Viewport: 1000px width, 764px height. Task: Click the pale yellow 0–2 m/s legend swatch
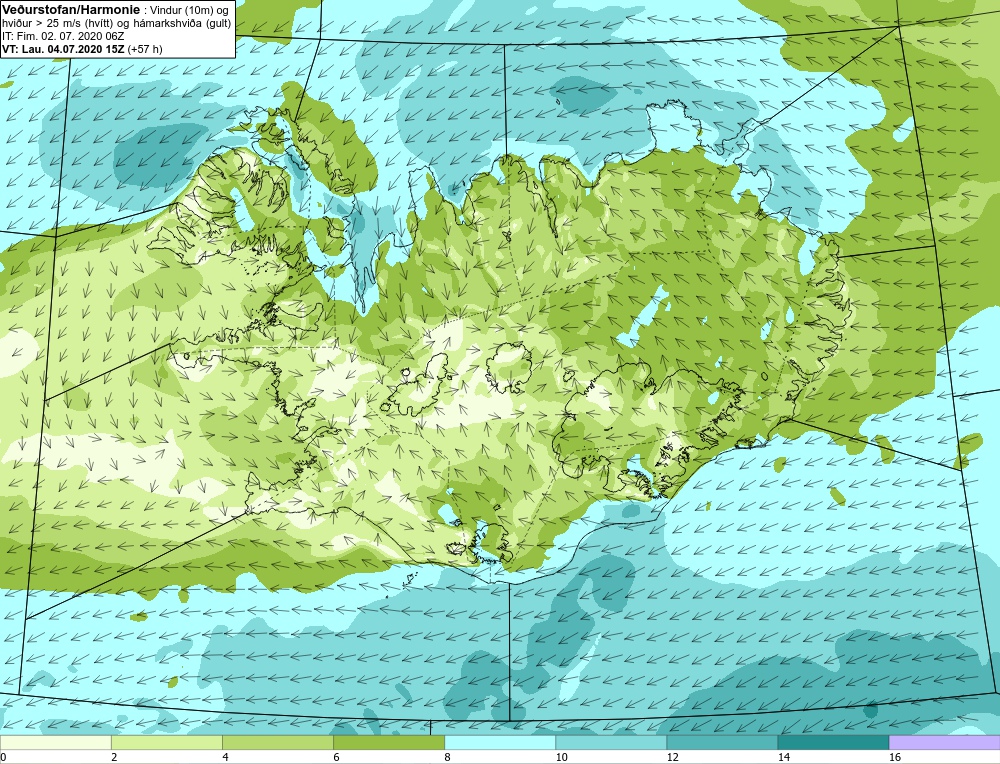click(55, 742)
